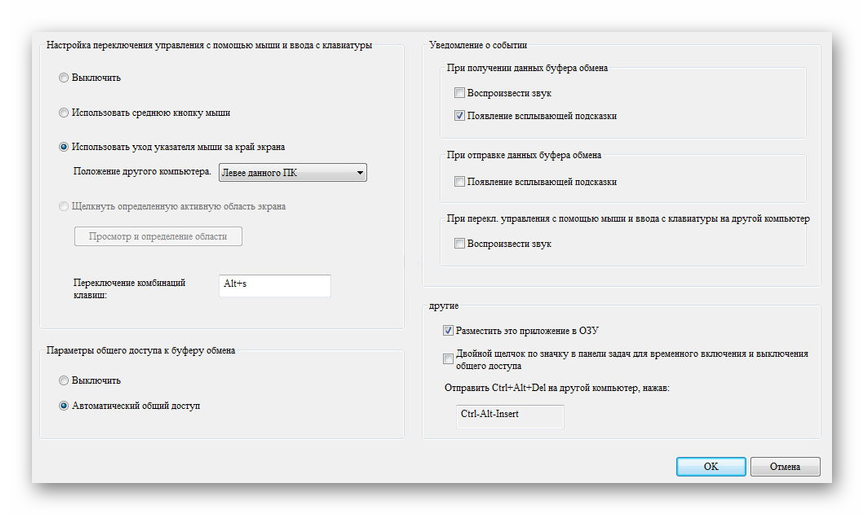
Task: Select 'Выключить' radio under mouse switching settings
Action: coord(65,78)
